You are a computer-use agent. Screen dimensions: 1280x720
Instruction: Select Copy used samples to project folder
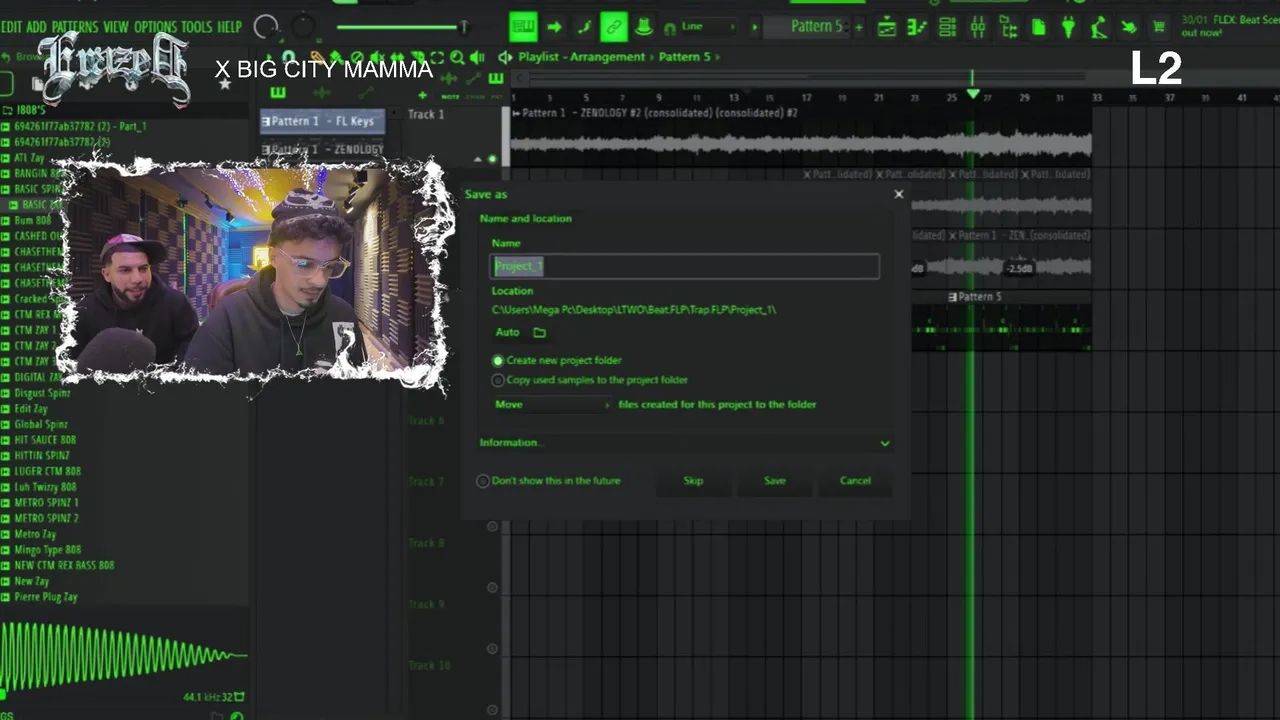pos(590,380)
